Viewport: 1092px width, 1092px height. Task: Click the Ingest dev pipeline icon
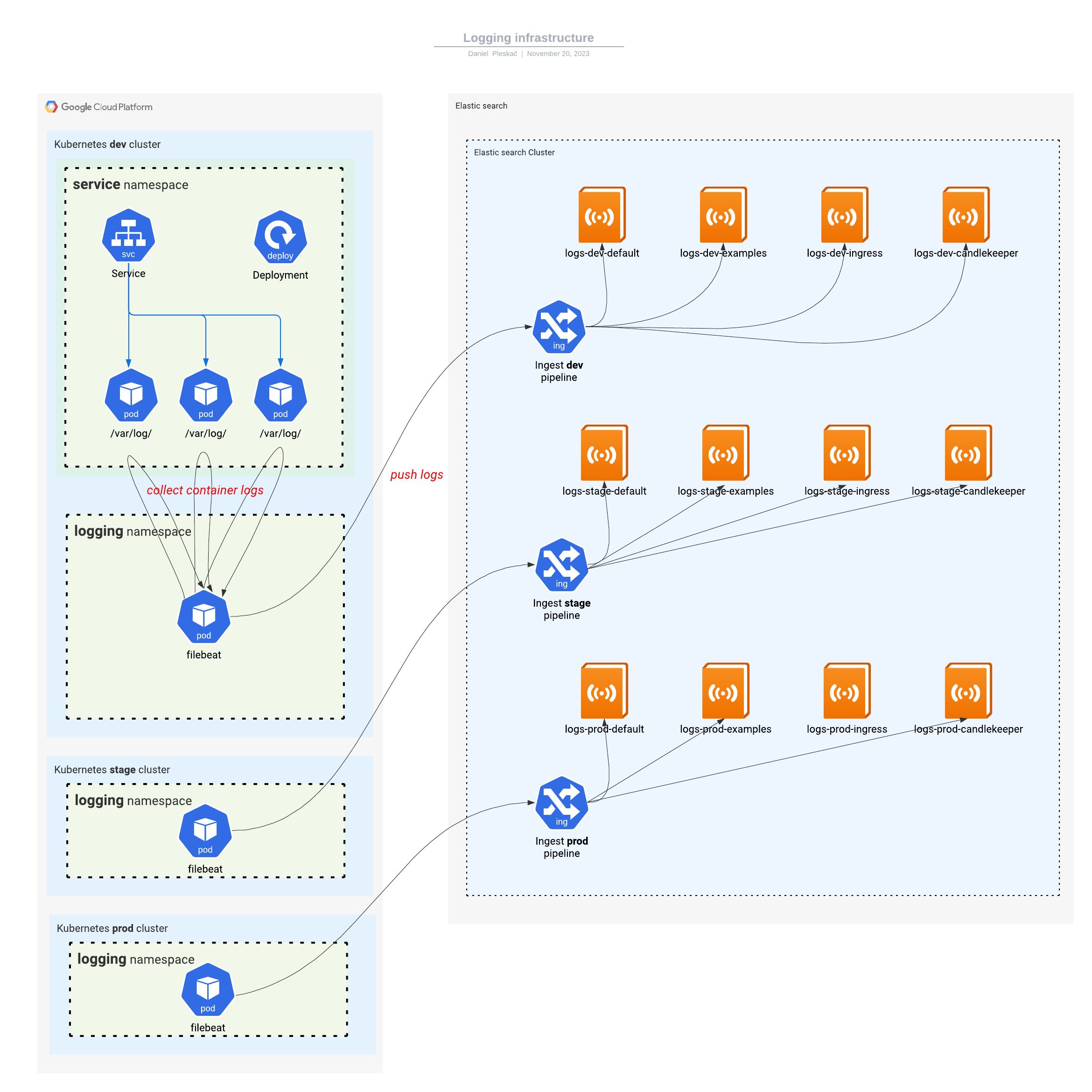tap(559, 327)
